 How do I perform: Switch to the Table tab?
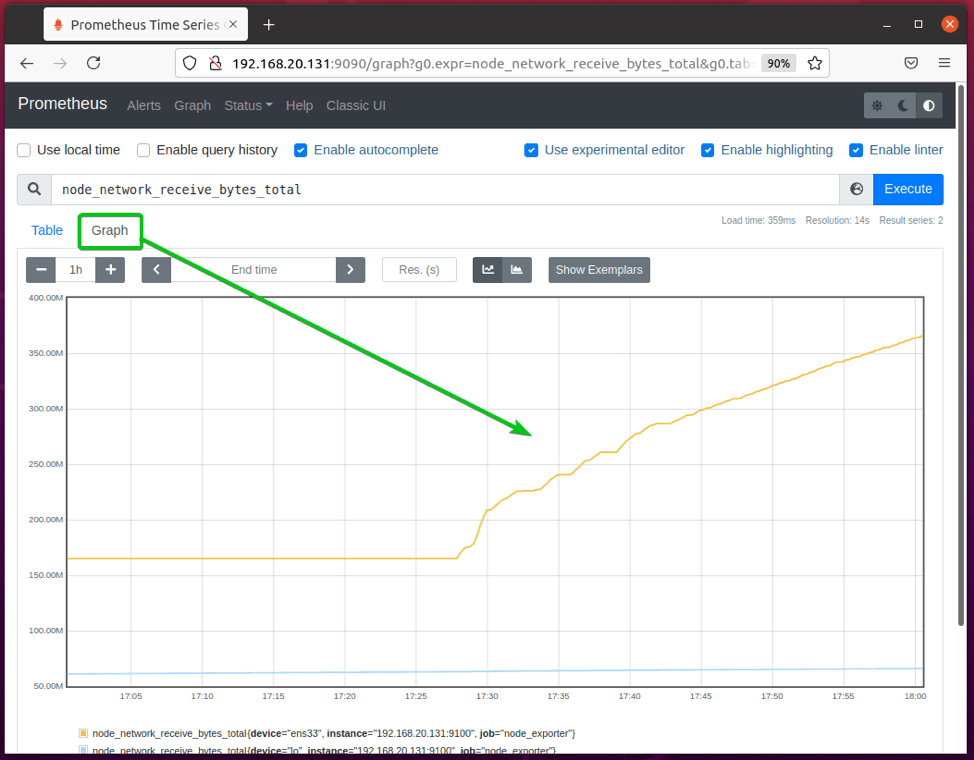pyautogui.click(x=47, y=231)
